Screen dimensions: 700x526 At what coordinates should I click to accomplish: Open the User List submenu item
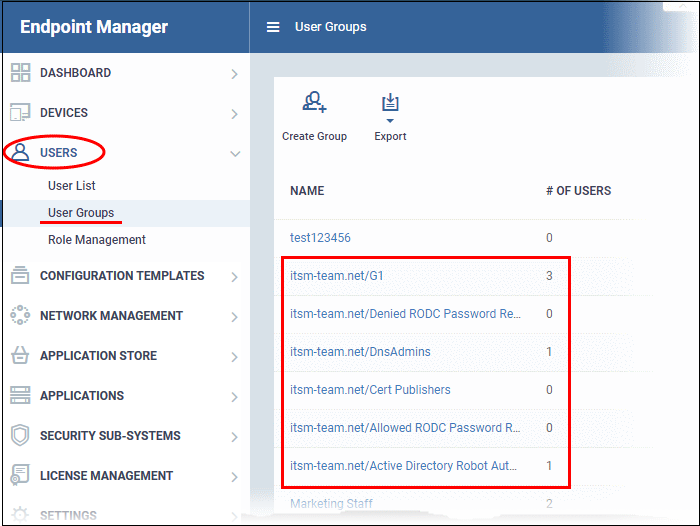coord(71,186)
